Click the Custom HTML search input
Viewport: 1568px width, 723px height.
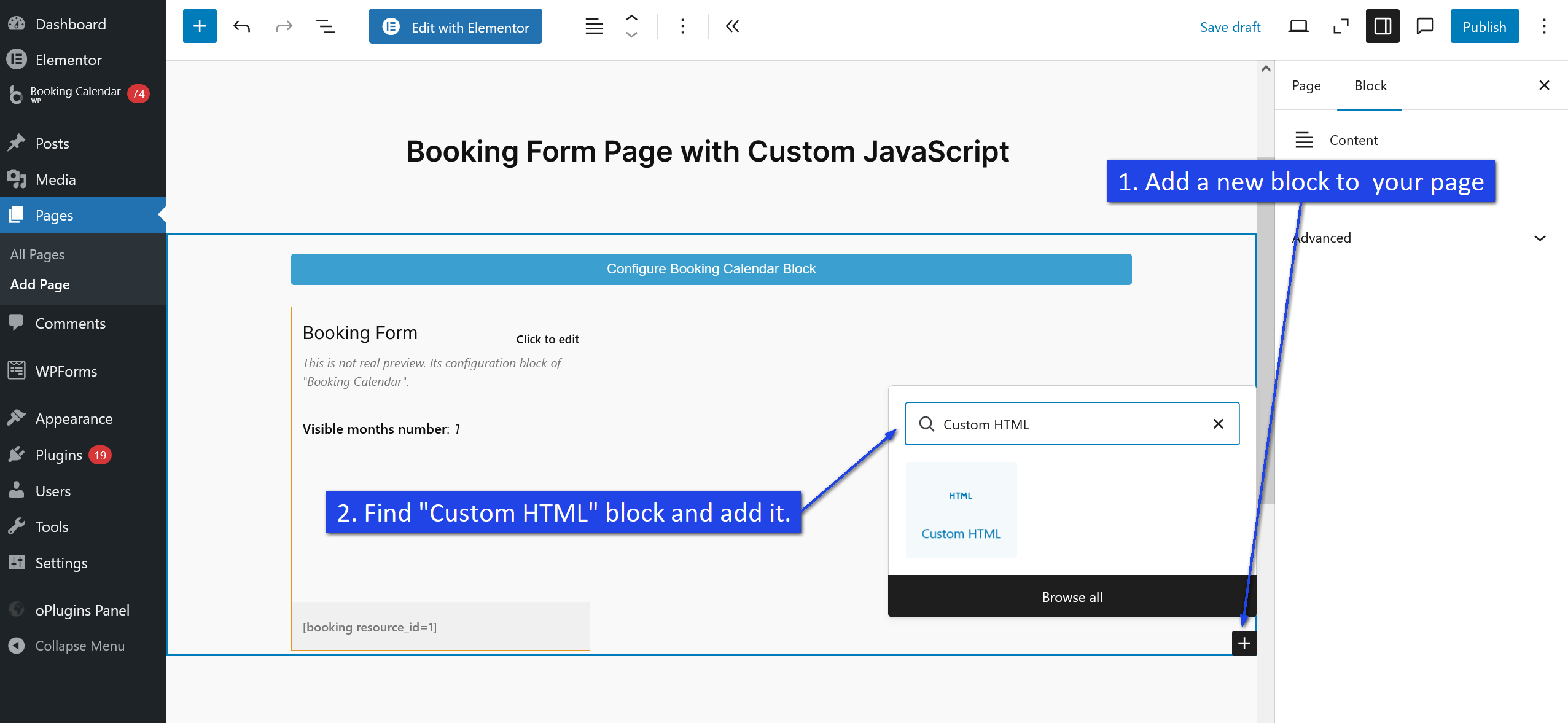click(x=1069, y=424)
